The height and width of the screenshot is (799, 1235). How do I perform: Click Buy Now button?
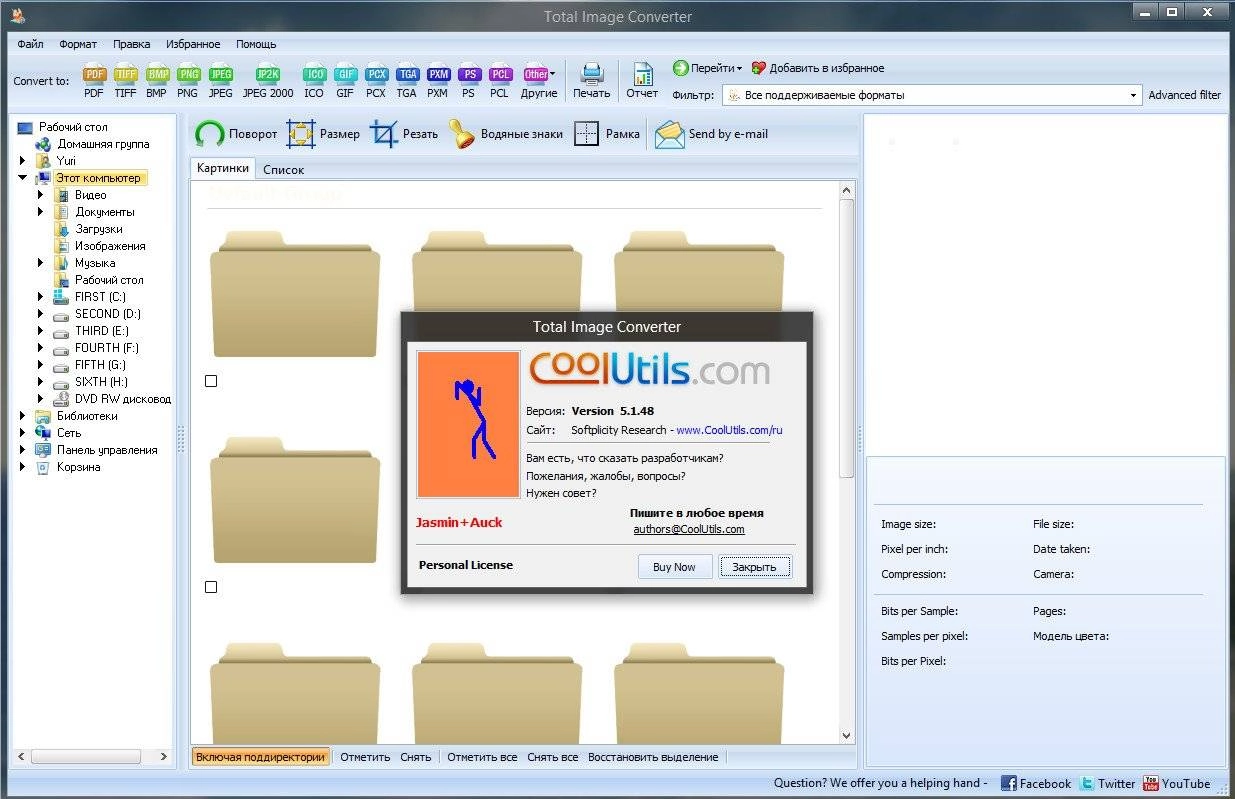point(674,567)
